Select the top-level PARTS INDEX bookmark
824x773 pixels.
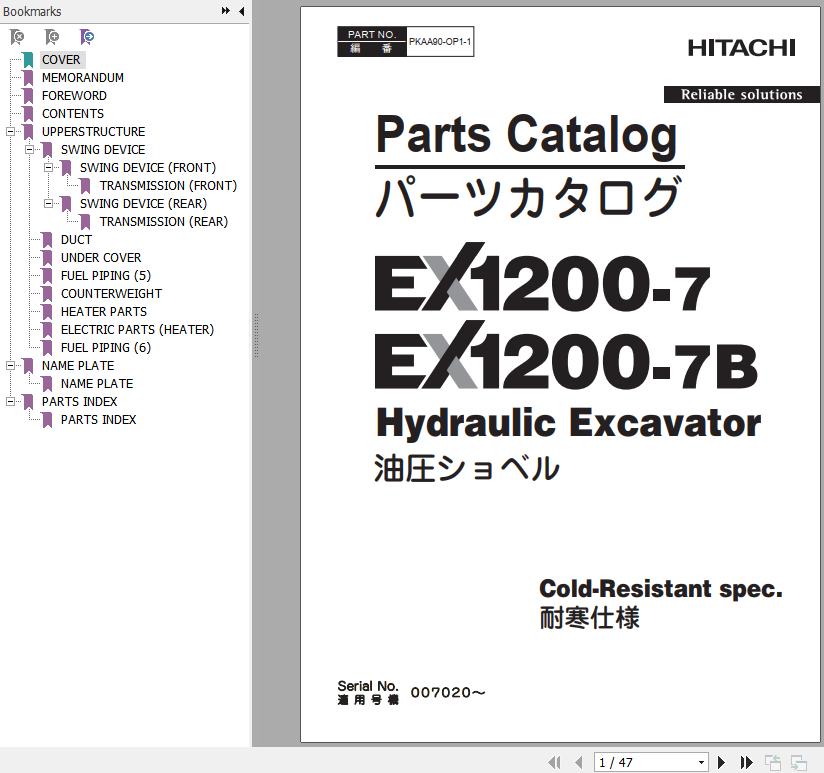tap(79, 401)
